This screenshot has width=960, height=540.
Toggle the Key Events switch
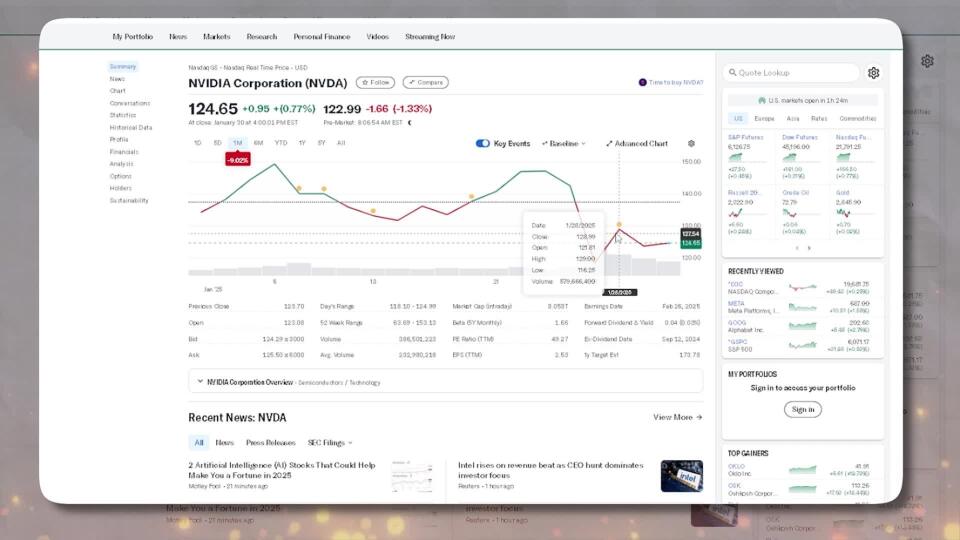click(x=482, y=143)
